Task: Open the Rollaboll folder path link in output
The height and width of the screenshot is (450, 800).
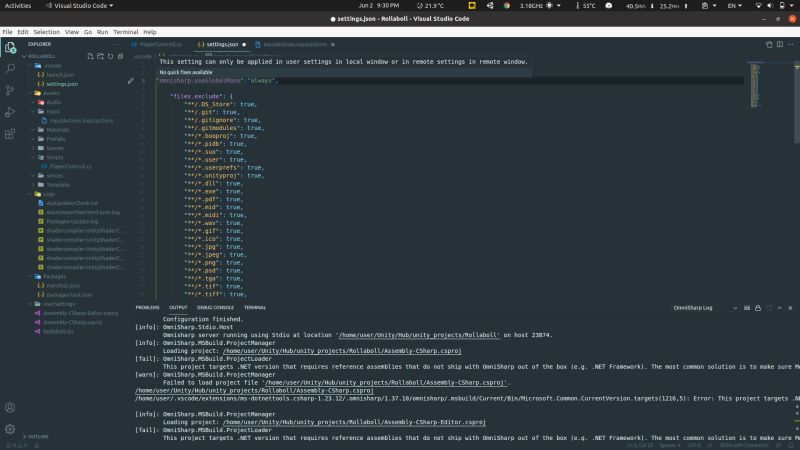Action: coord(418,335)
